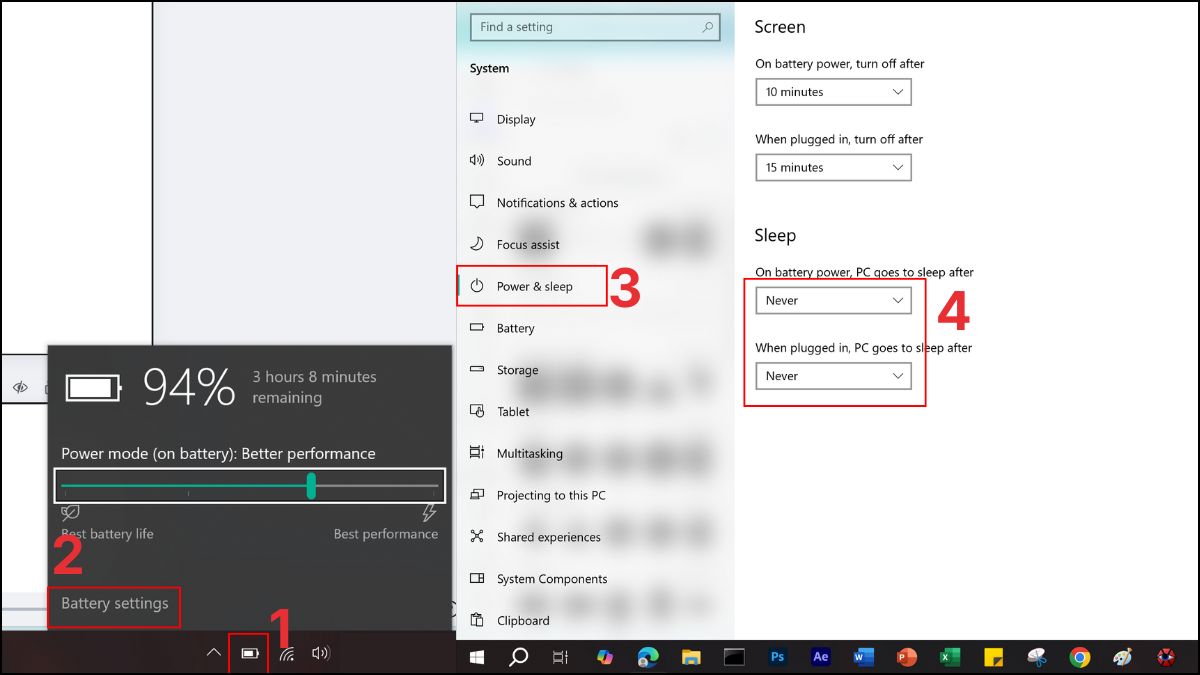The height and width of the screenshot is (675, 1200).
Task: Click the 'Best performance' label
Action: (386, 534)
